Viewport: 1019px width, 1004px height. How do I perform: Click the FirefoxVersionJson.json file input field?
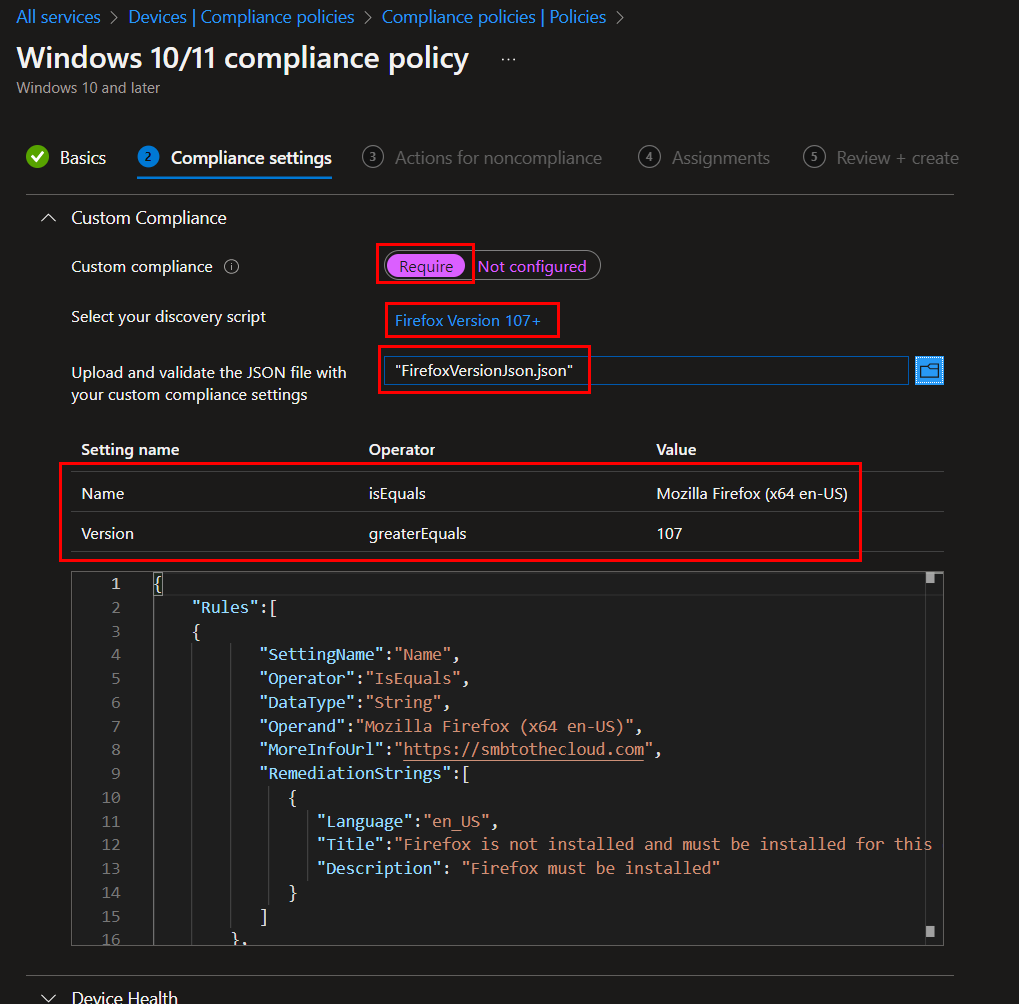645,371
